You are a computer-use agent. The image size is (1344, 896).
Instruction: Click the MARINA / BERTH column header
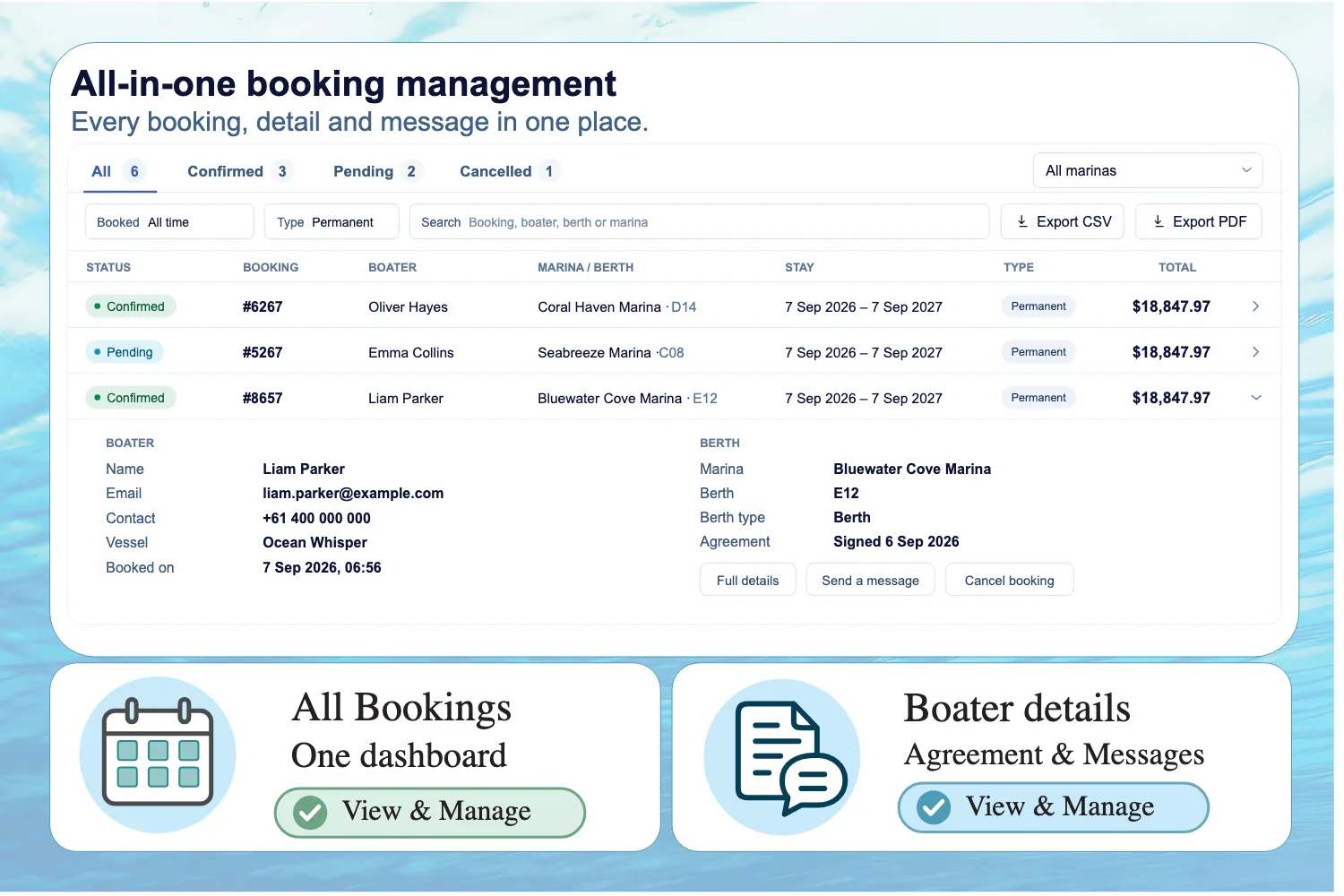pos(585,267)
